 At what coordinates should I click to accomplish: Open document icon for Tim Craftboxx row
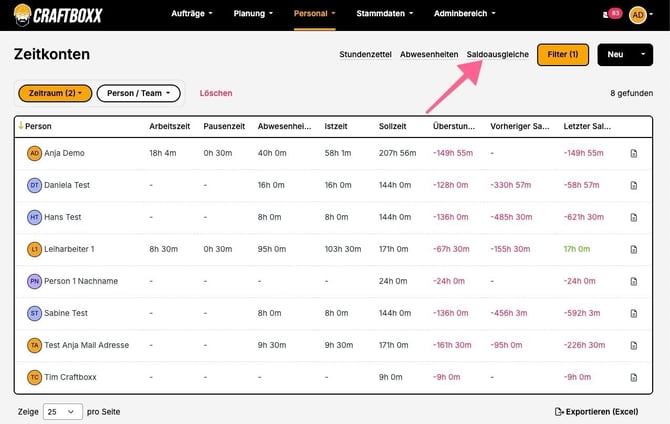pos(633,377)
